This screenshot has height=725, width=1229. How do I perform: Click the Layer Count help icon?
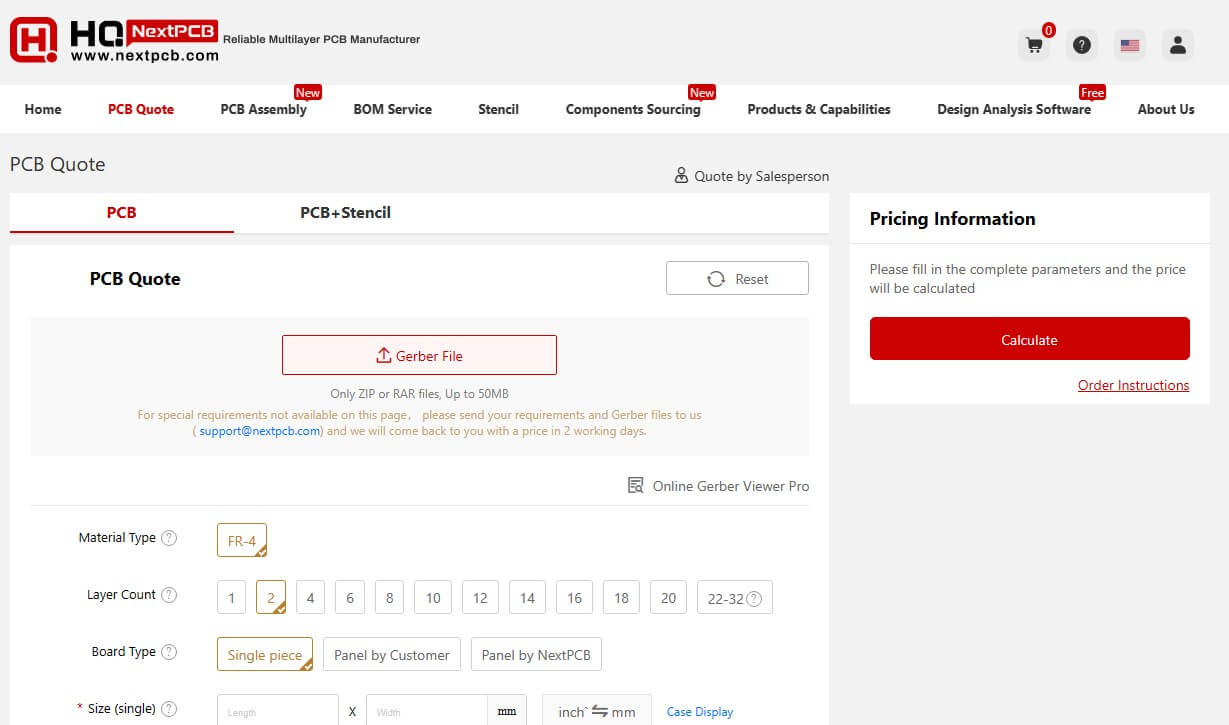169,595
